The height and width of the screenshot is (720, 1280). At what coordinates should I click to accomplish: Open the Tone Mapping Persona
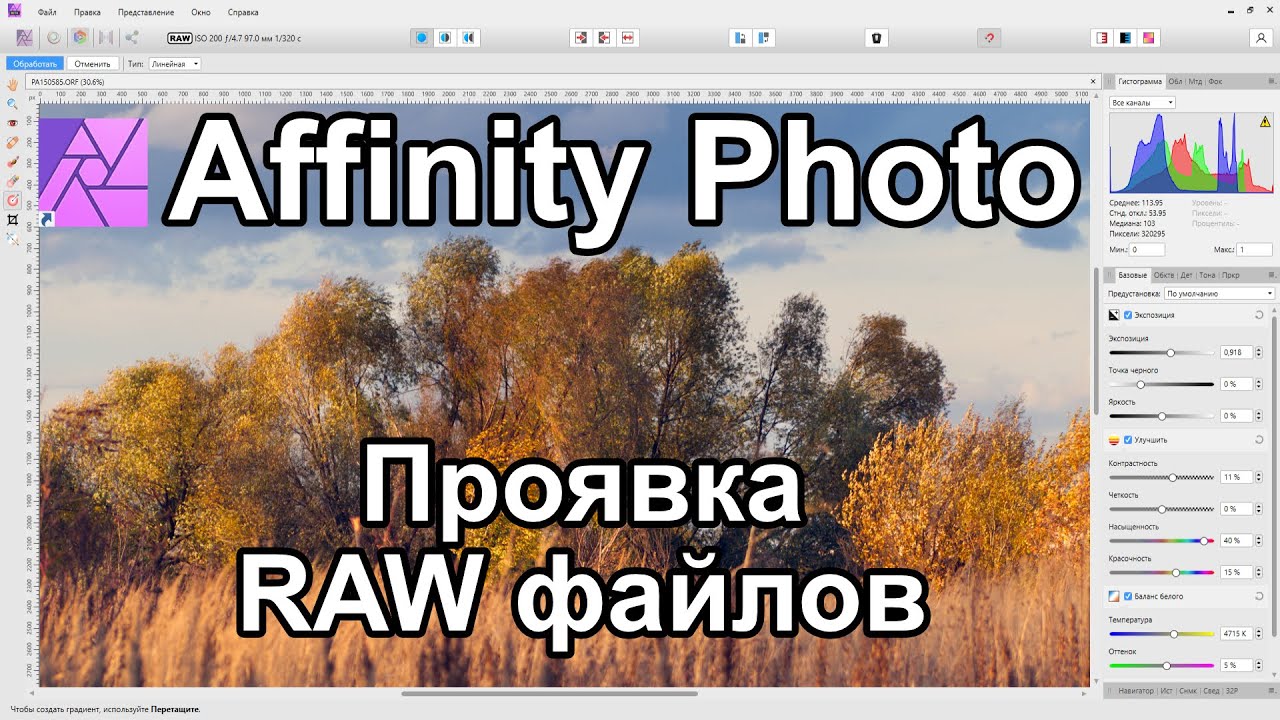coord(106,38)
